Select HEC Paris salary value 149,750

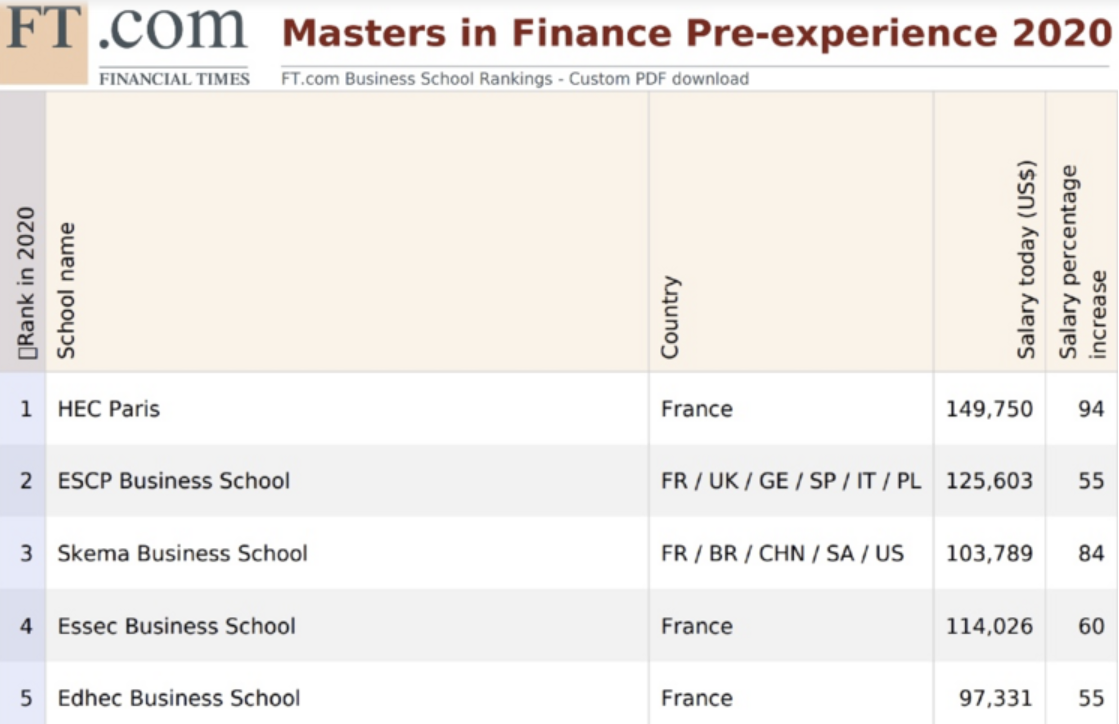click(989, 409)
